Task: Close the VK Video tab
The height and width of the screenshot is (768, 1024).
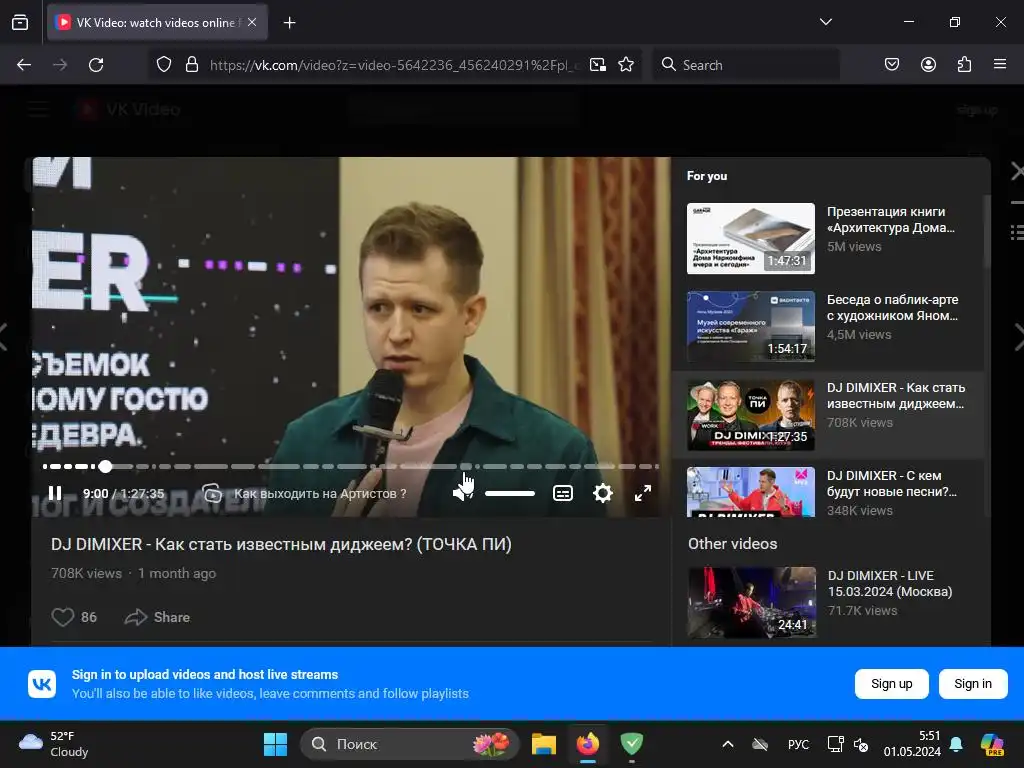Action: pyautogui.click(x=252, y=22)
